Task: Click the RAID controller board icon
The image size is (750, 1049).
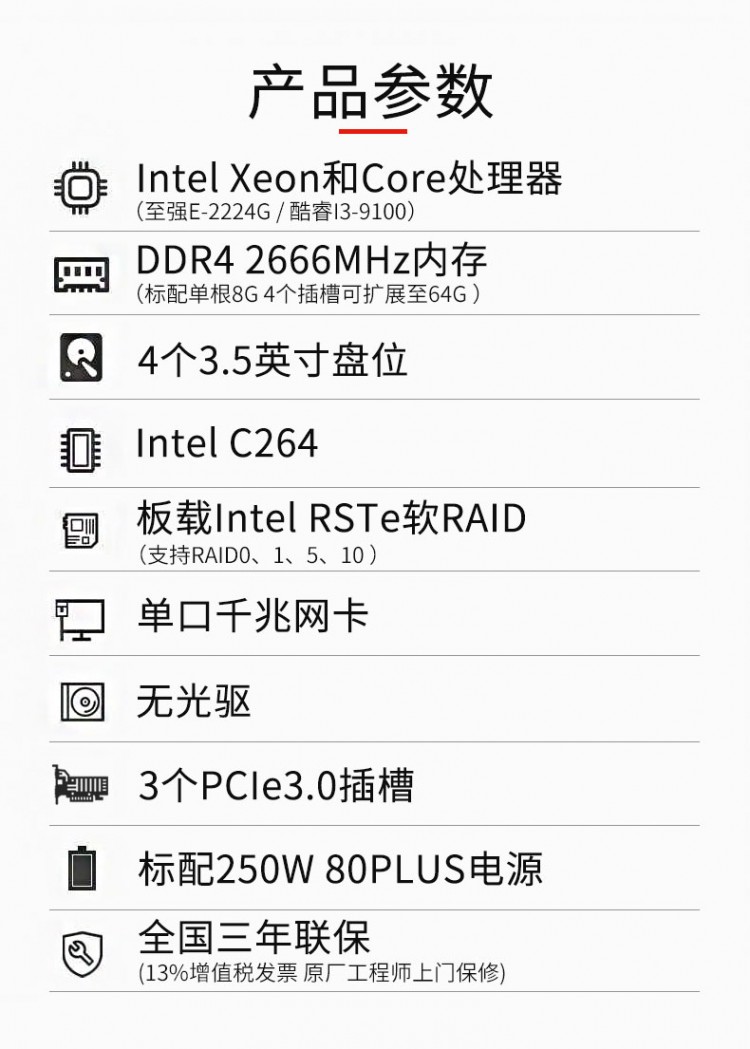Action: tap(81, 530)
